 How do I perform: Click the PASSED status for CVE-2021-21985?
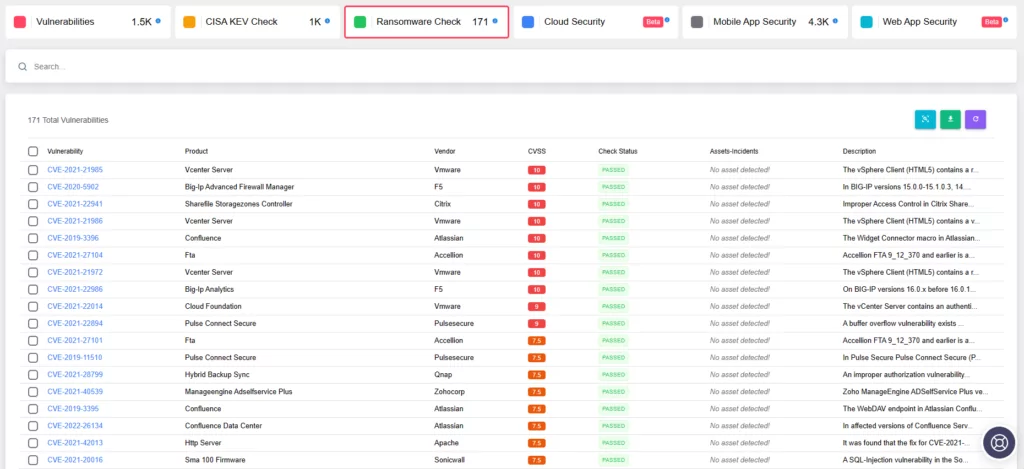pos(613,170)
